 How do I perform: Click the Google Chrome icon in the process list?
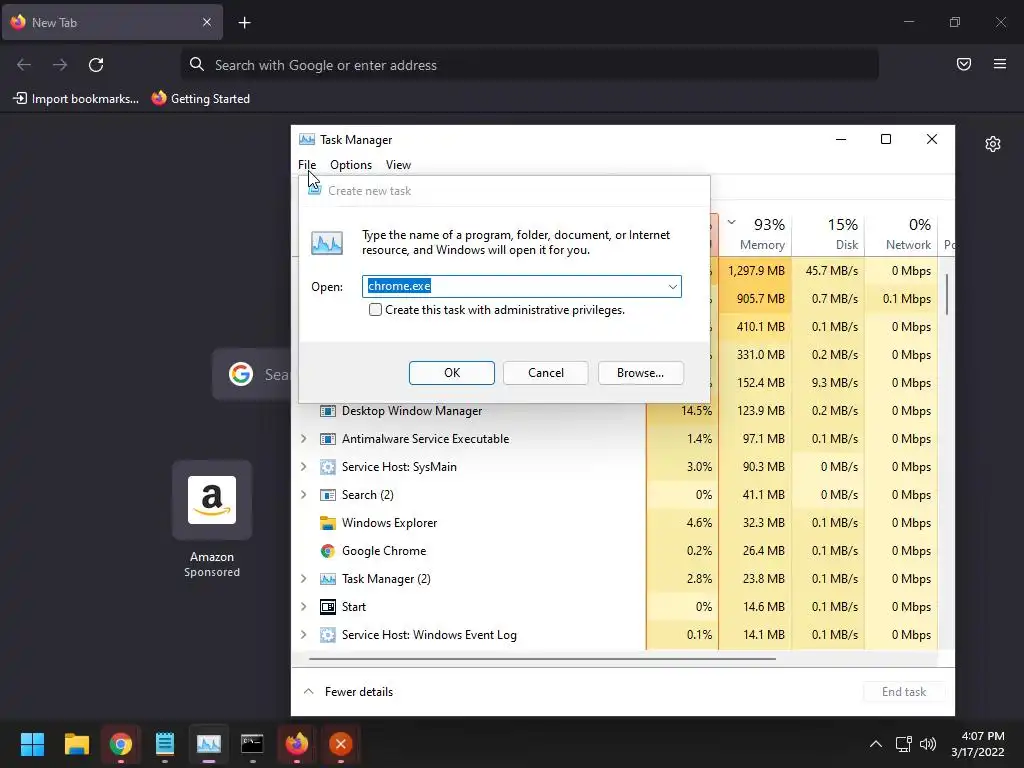click(x=328, y=551)
